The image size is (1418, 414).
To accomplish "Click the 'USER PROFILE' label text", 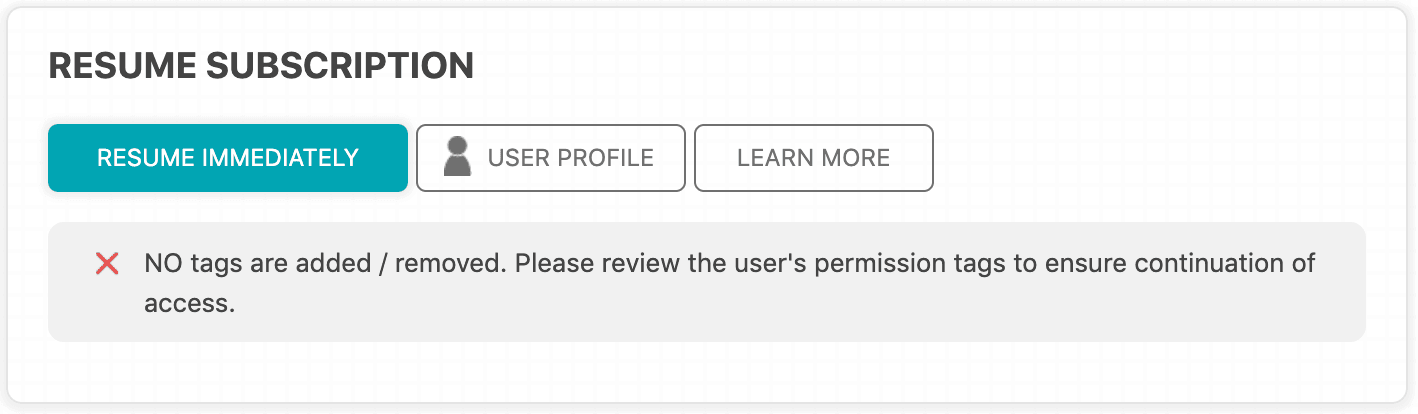I will pyautogui.click(x=571, y=158).
